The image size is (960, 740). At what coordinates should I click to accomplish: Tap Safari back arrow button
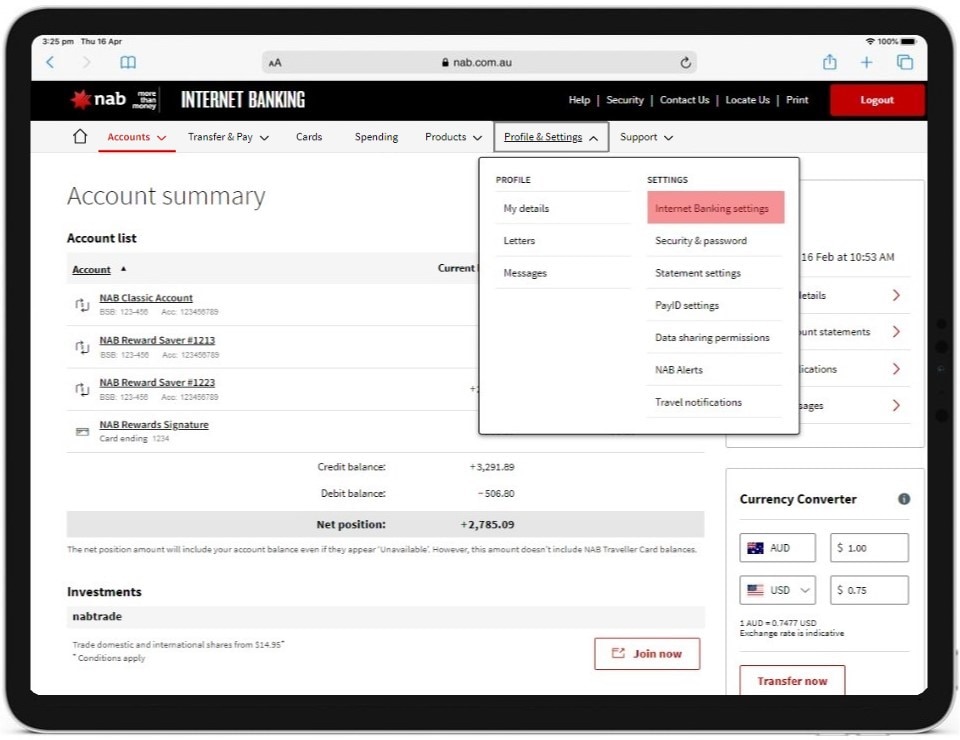[51, 62]
